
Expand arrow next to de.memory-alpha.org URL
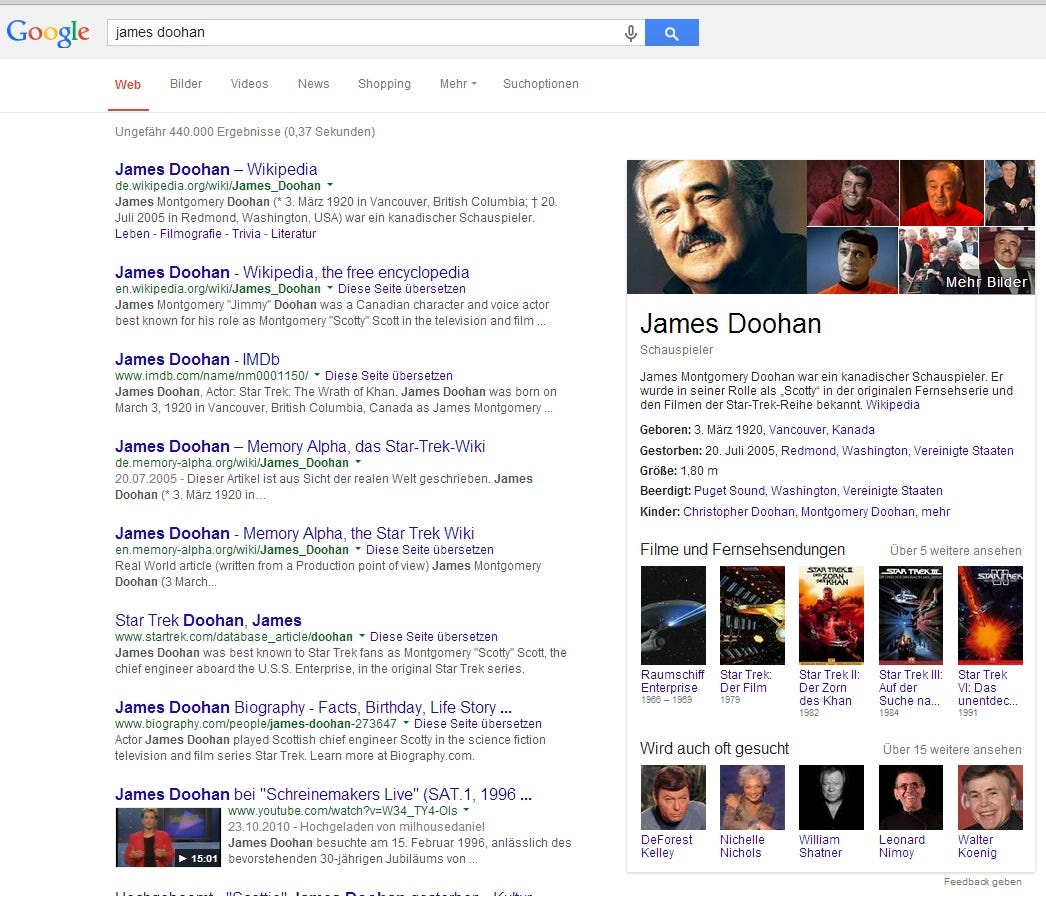pyautogui.click(x=358, y=462)
